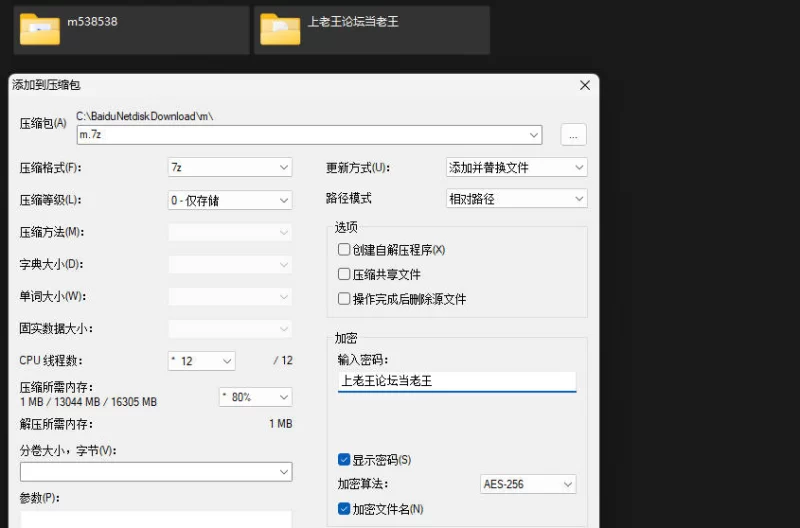The height and width of the screenshot is (528, 800).
Task: Click the 参数 parameters input field
Action: 156,519
